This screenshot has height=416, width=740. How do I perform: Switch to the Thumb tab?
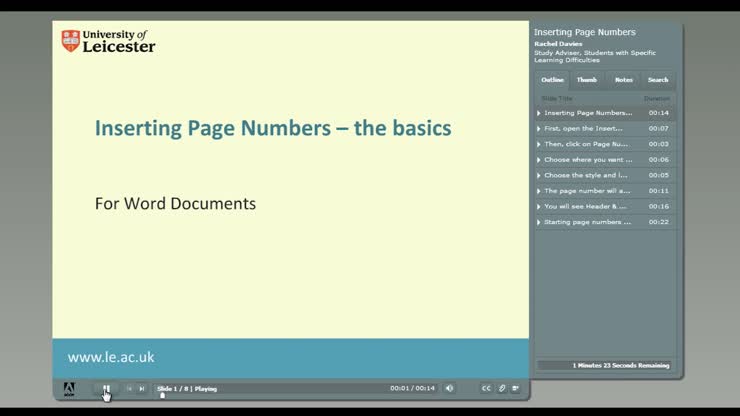point(587,80)
